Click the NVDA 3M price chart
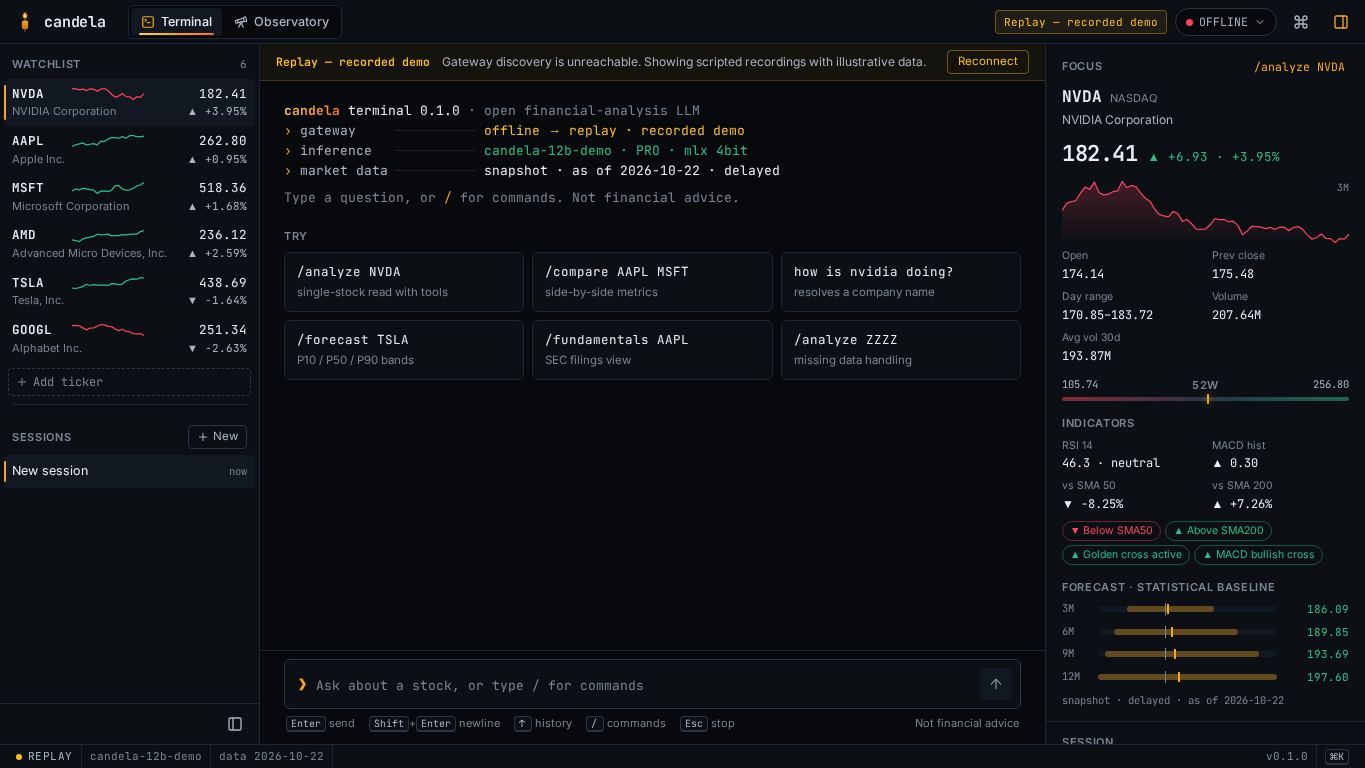 [x=1205, y=210]
